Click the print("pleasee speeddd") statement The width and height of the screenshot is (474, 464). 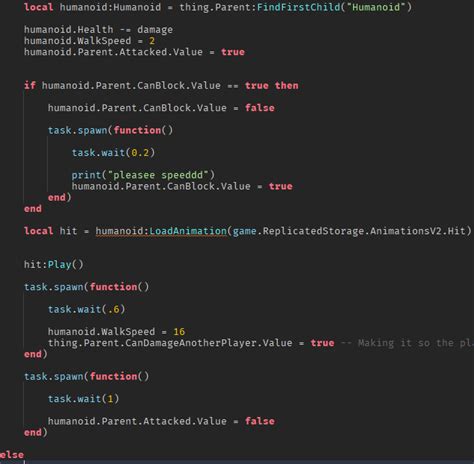tap(143, 175)
